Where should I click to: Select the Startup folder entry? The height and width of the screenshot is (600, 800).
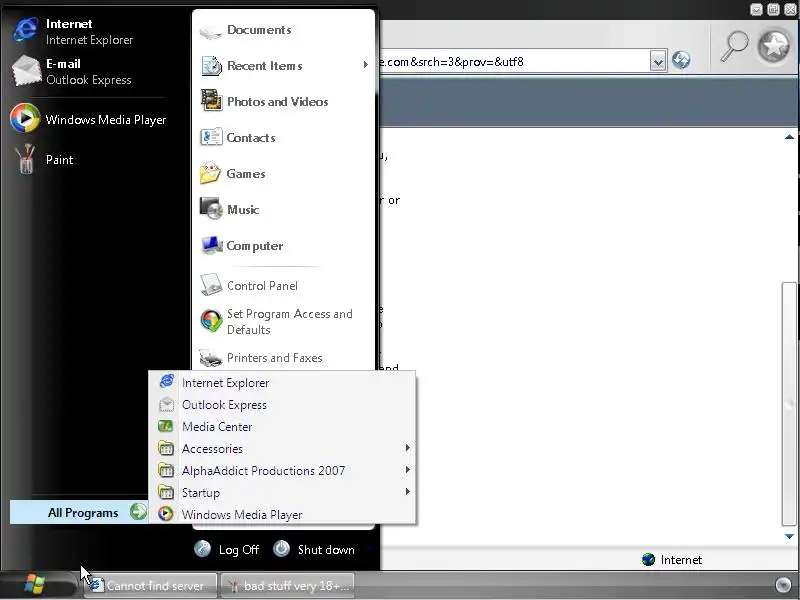(282, 492)
